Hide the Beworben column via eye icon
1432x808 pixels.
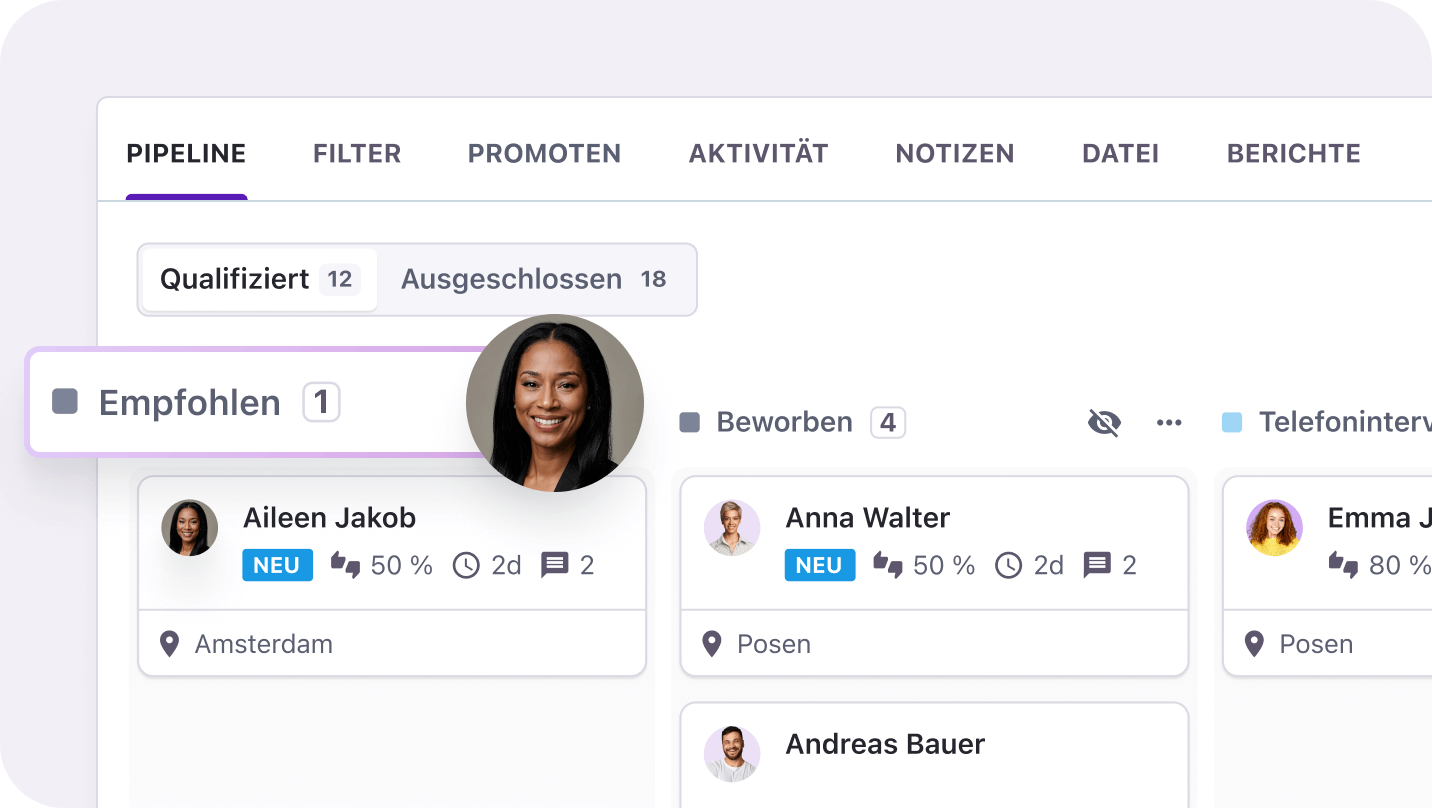[x=1104, y=423]
